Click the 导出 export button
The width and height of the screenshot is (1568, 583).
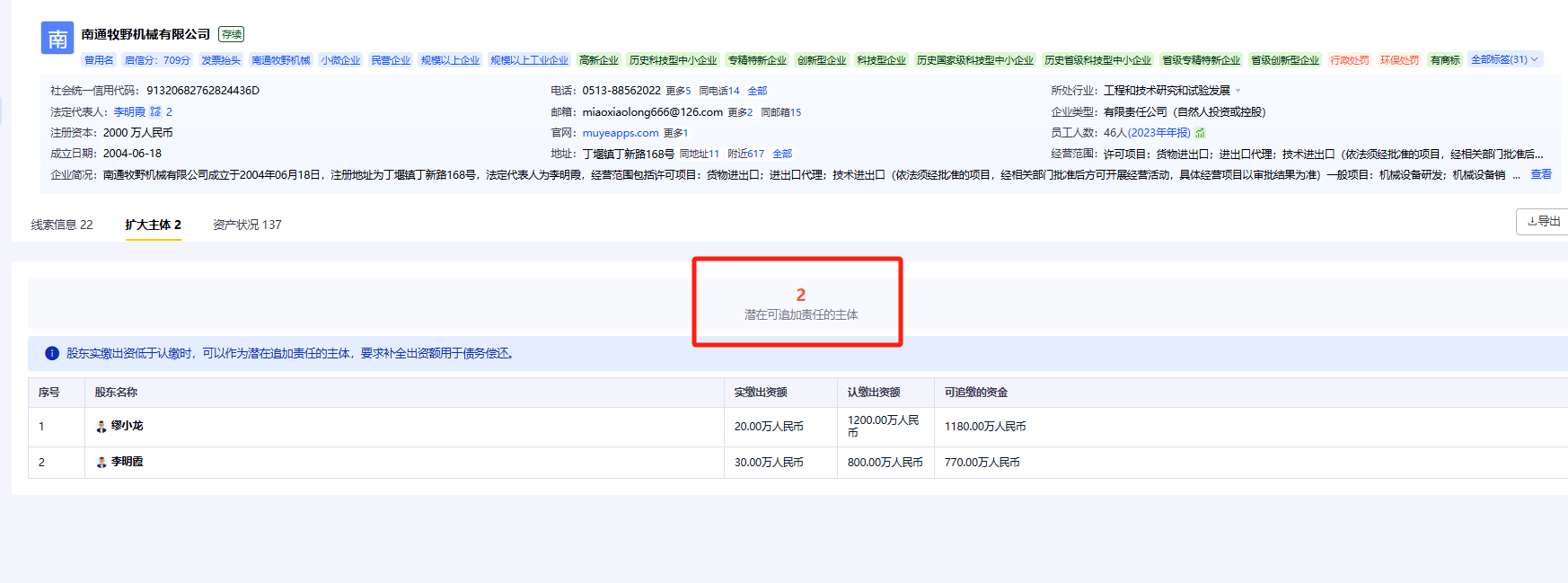[x=1543, y=221]
